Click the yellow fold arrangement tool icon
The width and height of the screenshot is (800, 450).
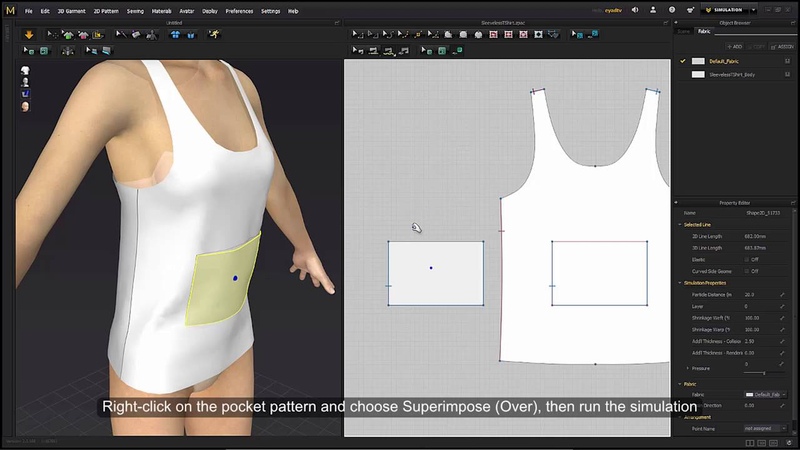98,35
